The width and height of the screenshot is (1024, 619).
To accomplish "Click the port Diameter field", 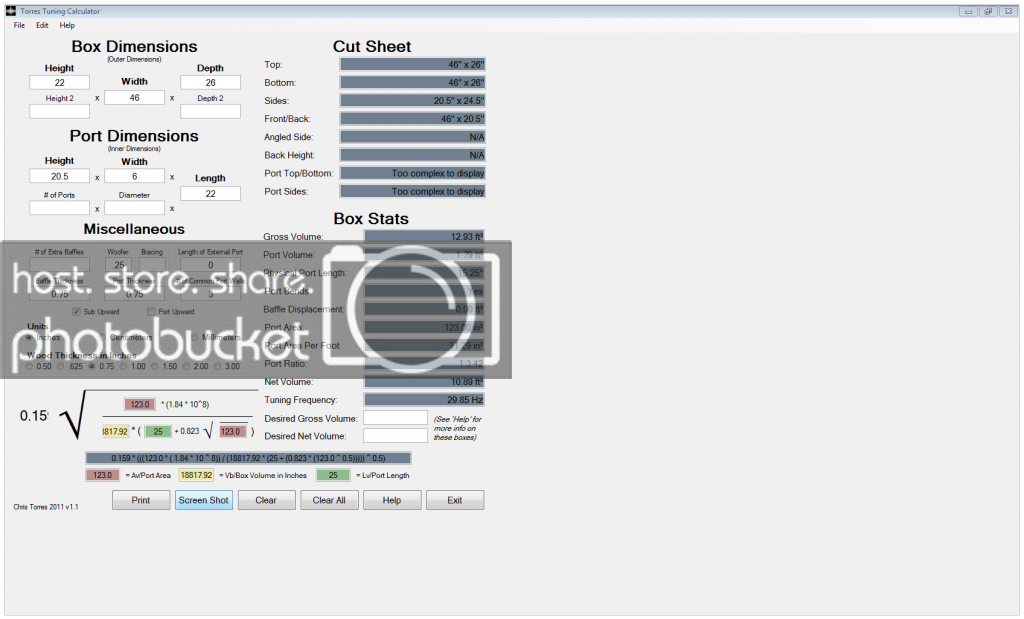I will [x=135, y=208].
